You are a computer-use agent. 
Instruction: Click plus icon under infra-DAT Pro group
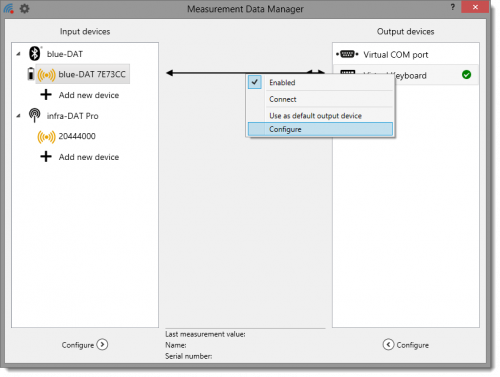46,157
